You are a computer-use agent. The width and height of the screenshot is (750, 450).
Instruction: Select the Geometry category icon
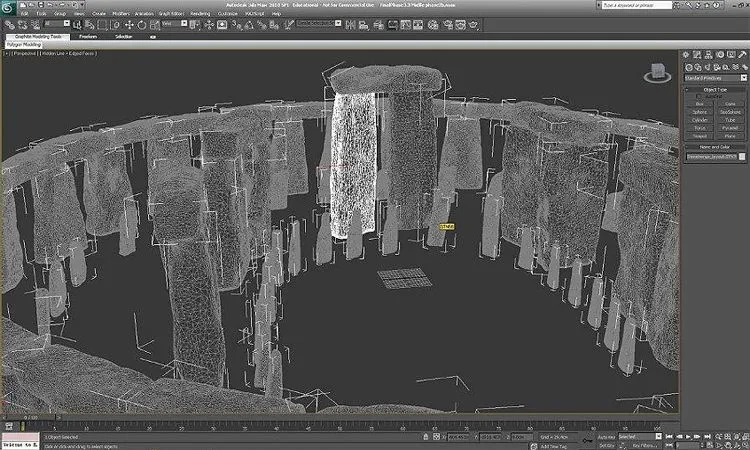click(690, 66)
